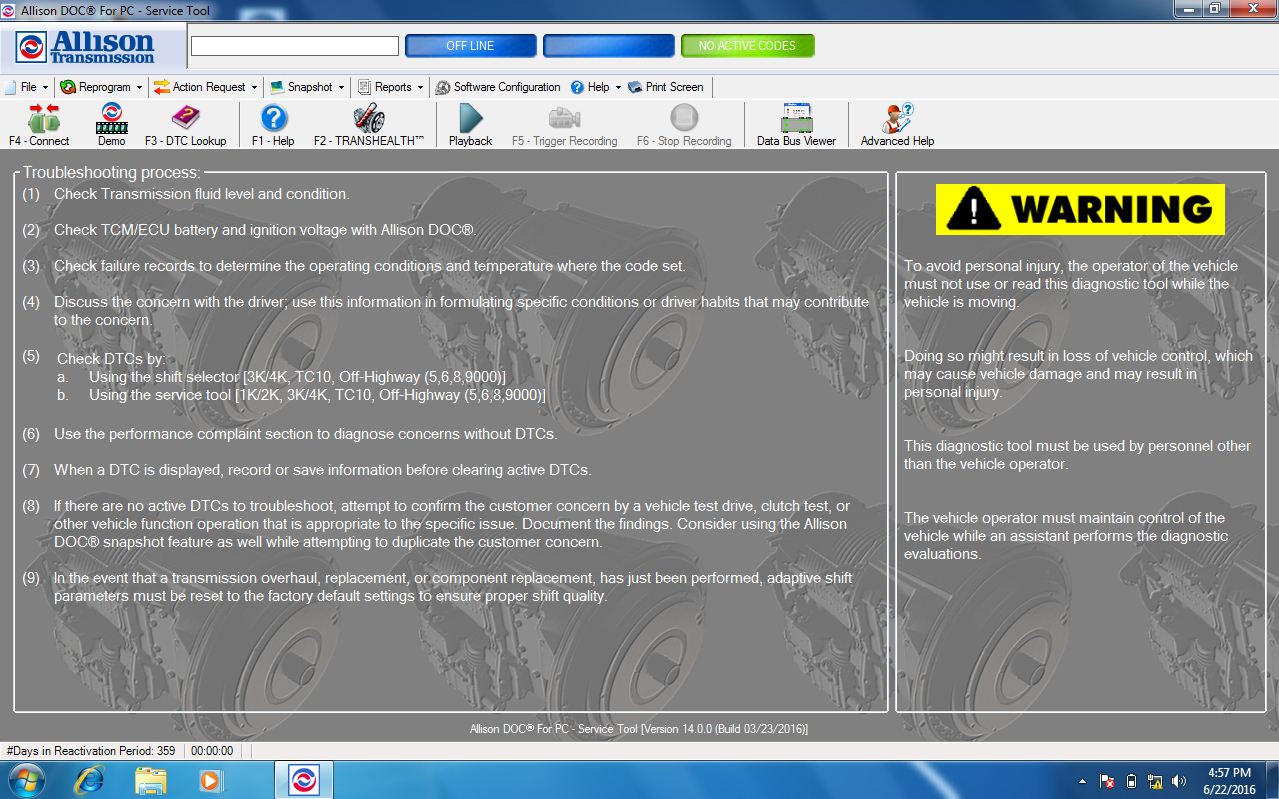
Task: Click the "Using the service tool" sub-step
Action: click(x=317, y=395)
